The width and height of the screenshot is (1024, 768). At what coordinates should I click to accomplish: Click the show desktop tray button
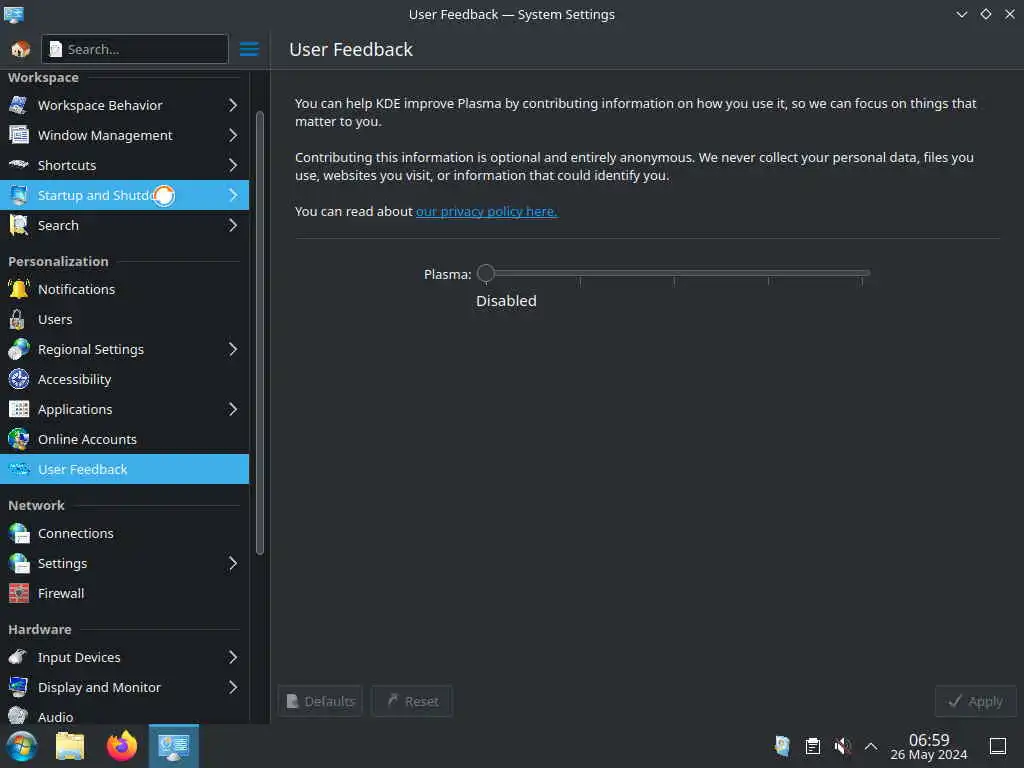997,746
